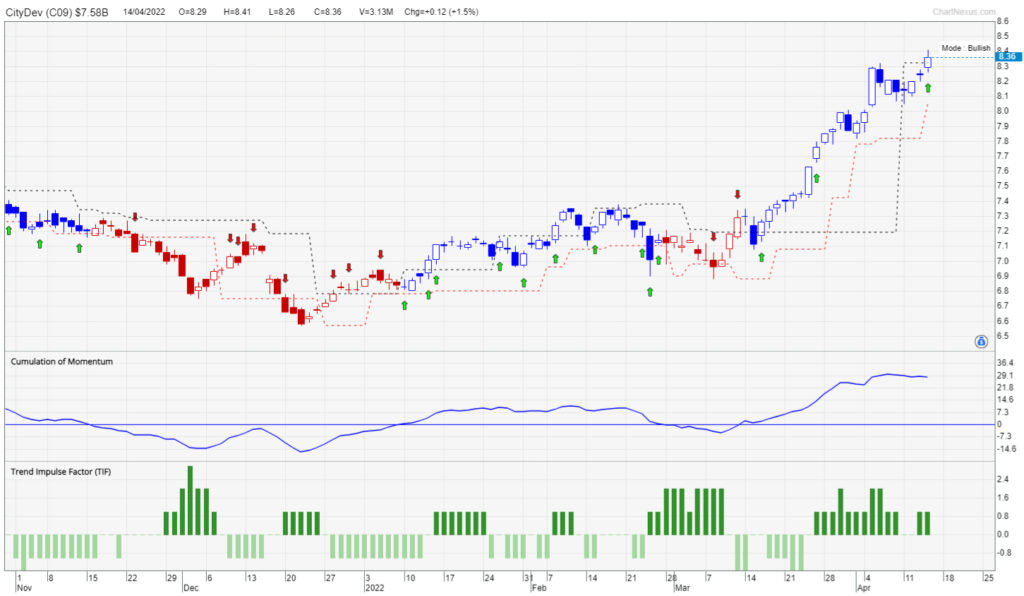Click the 6.5 price axis label
The height and width of the screenshot is (596, 1024).
tap(1003, 336)
